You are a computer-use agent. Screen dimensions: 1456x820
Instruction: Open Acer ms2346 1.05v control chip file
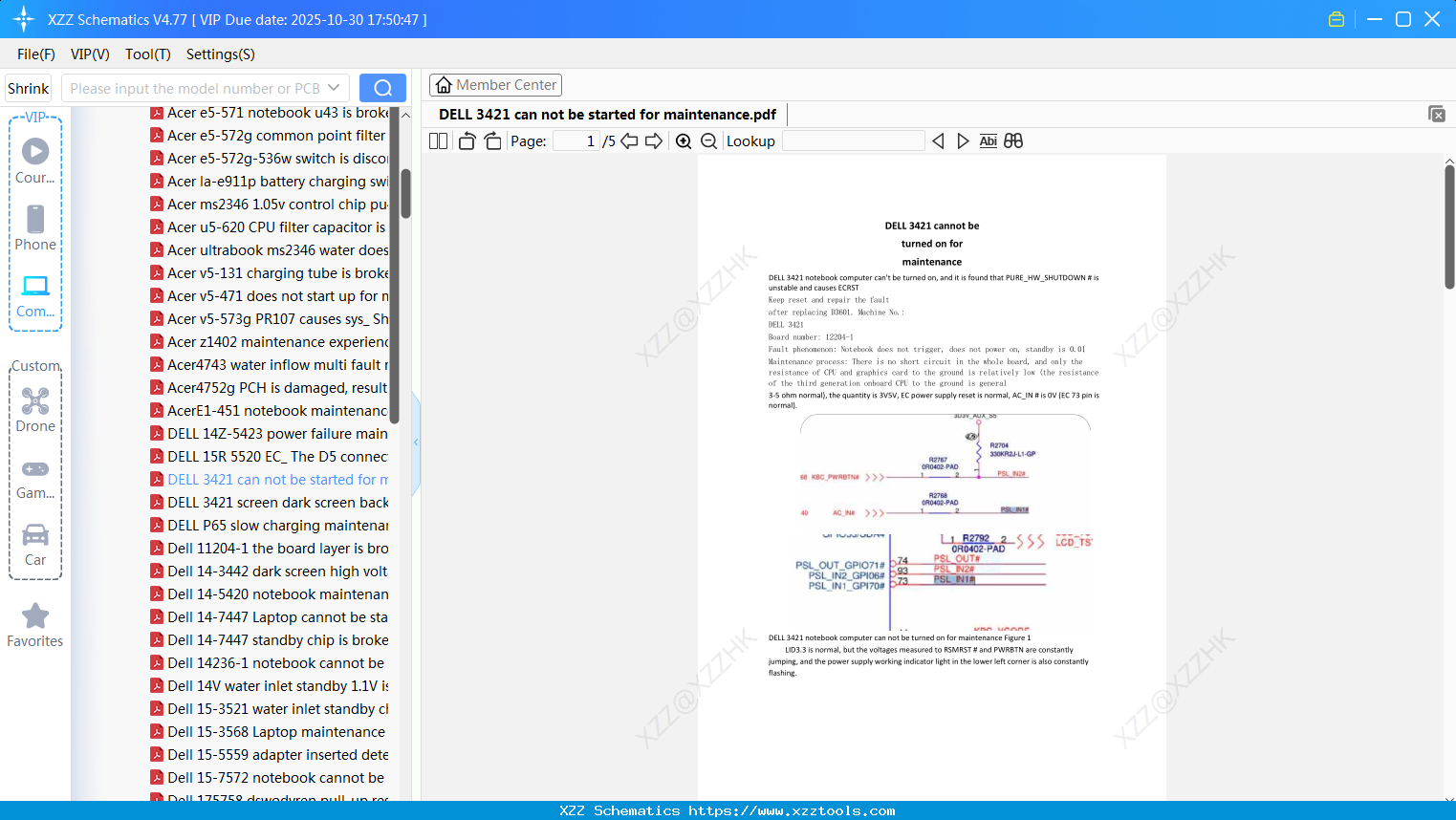[269, 205]
